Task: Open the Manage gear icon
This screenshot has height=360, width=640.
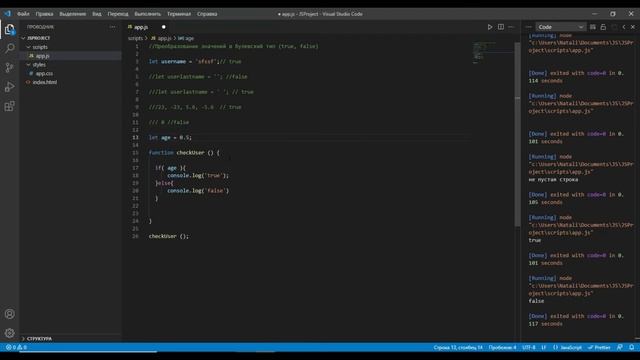Action: (x=9, y=333)
